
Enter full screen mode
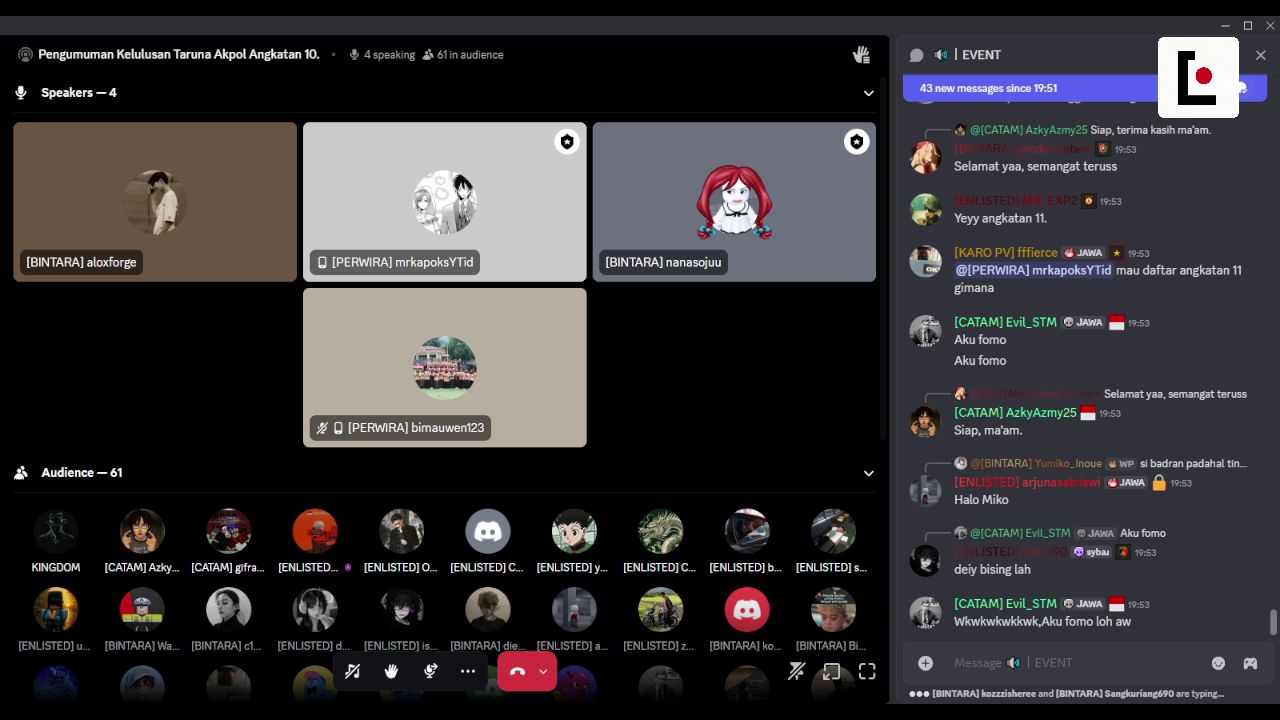point(867,671)
